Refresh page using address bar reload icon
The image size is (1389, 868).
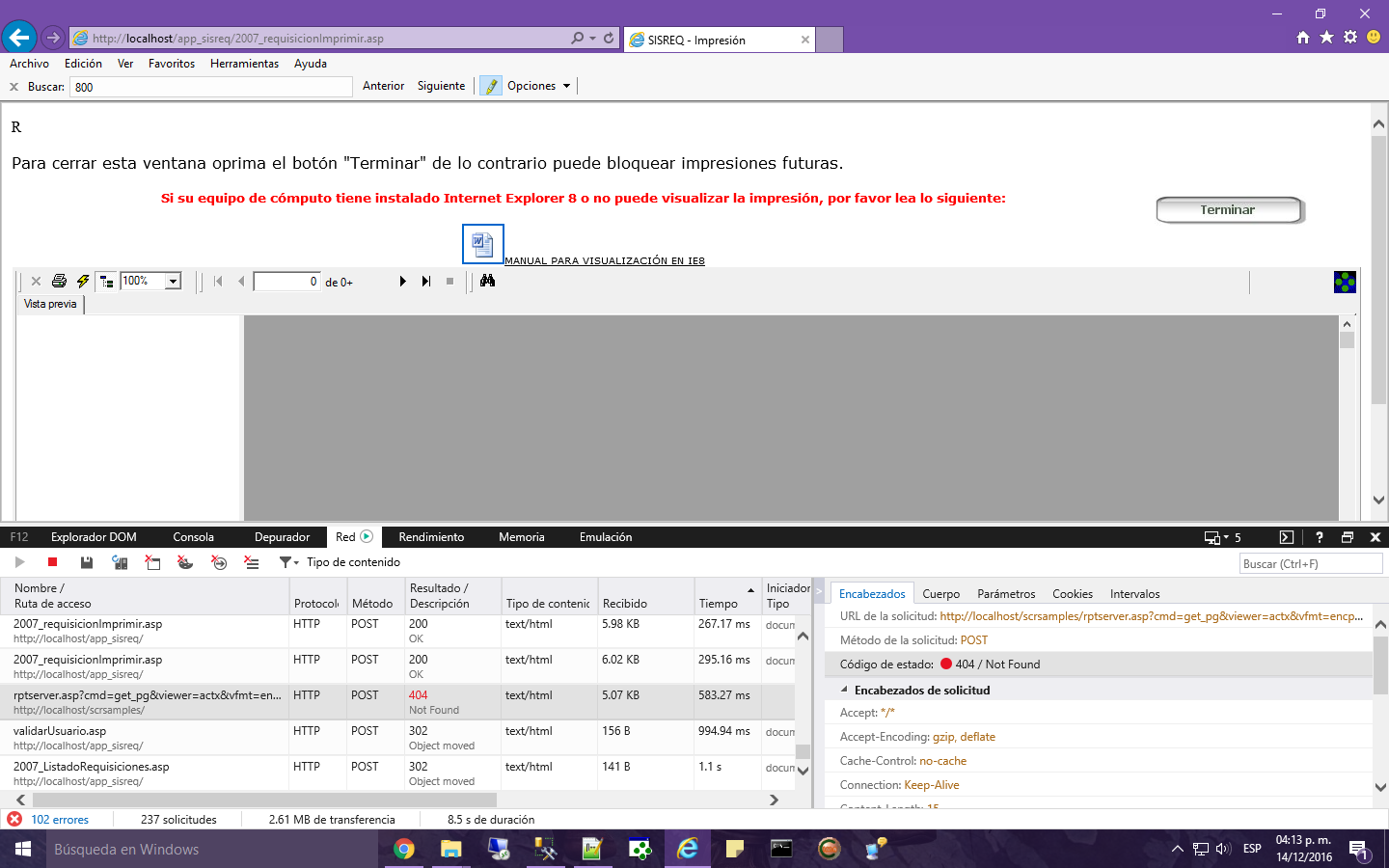tap(609, 38)
